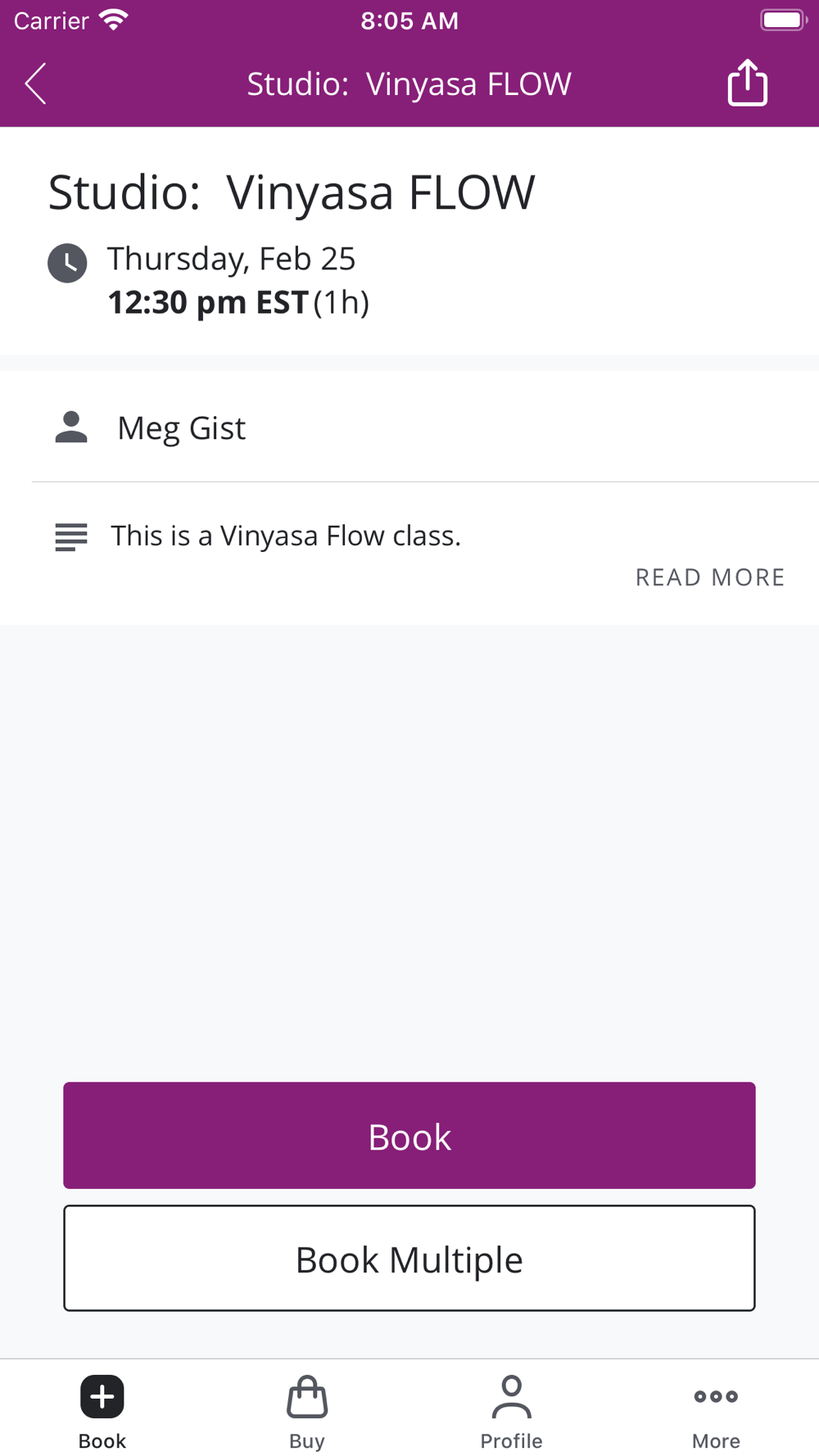The image size is (819, 1456).
Task: Tap the clock icon beside the date
Action: coord(67,263)
